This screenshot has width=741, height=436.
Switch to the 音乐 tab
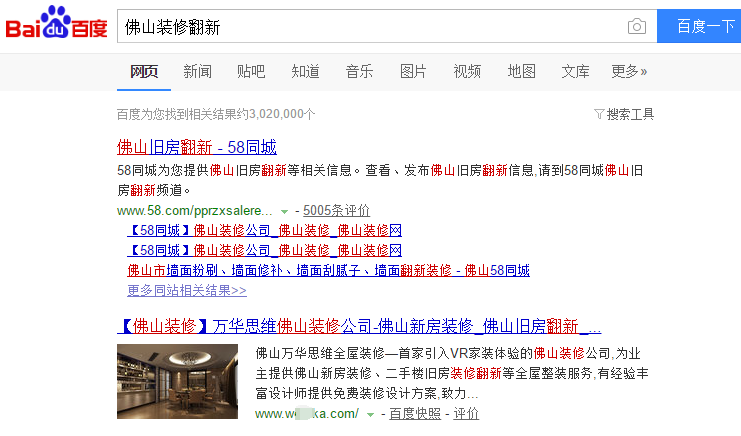[x=359, y=72]
